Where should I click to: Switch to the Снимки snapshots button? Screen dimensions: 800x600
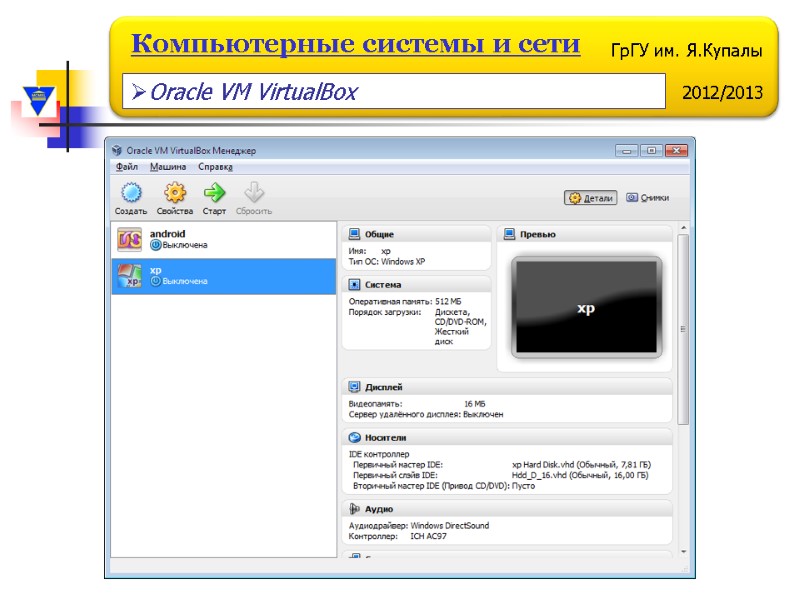pos(647,198)
